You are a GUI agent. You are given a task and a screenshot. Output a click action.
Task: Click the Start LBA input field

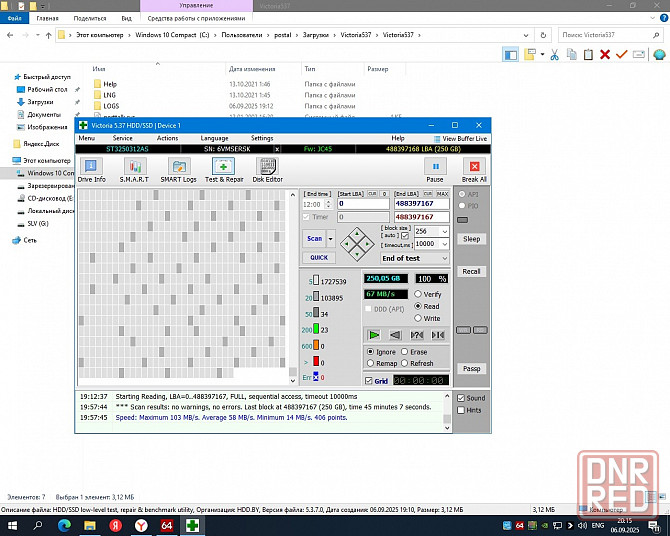(x=363, y=203)
